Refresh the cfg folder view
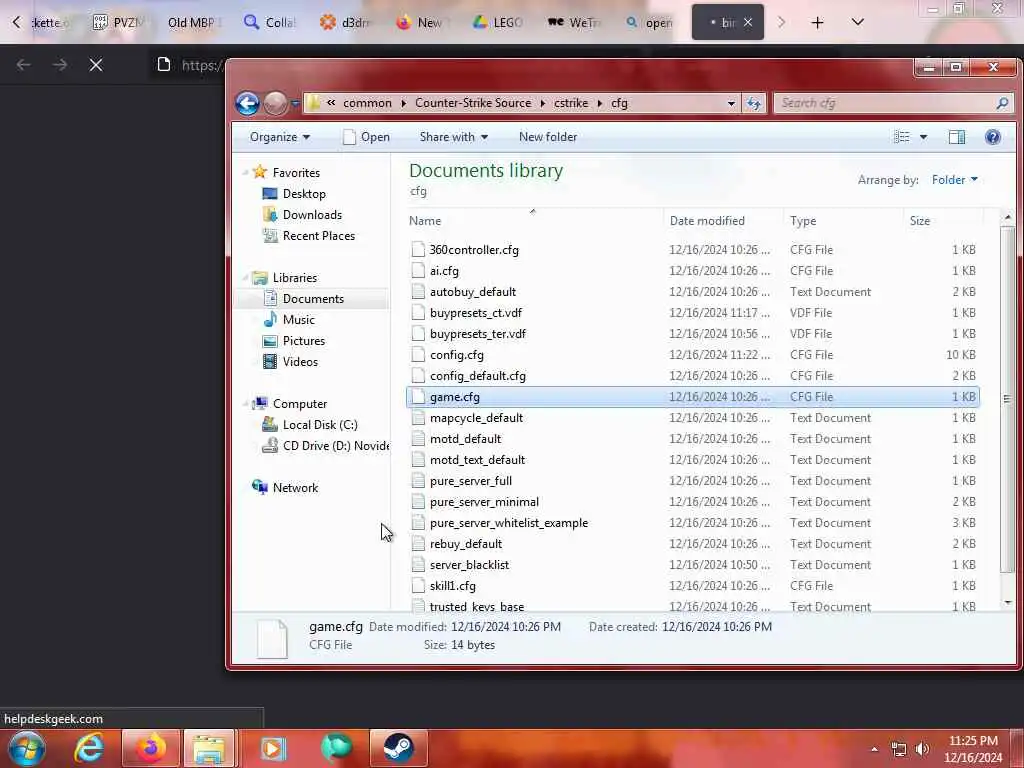 tap(754, 103)
